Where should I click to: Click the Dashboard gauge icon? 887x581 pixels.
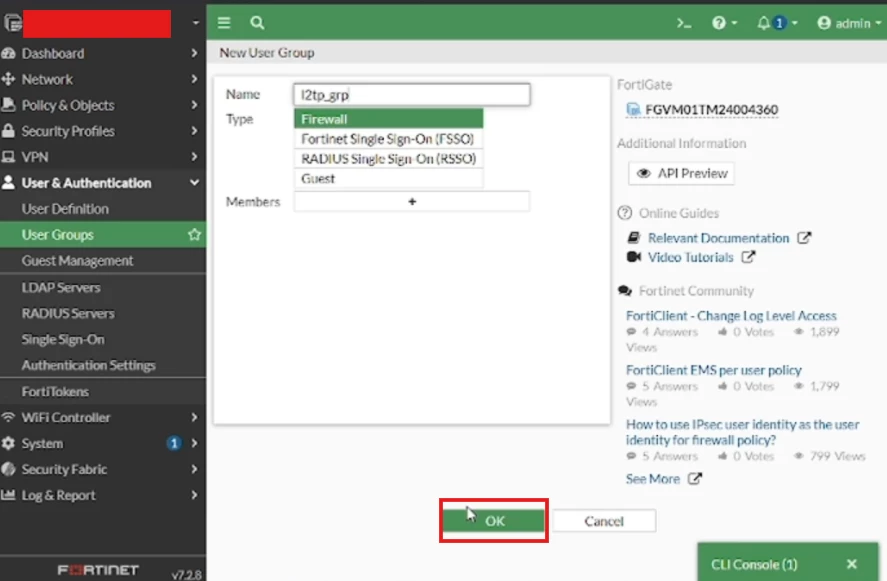coord(8,53)
